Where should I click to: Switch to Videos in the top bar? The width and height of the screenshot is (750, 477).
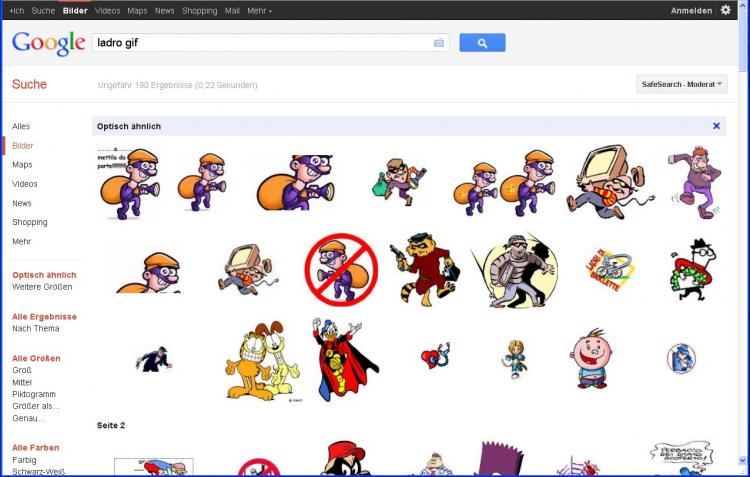108,10
